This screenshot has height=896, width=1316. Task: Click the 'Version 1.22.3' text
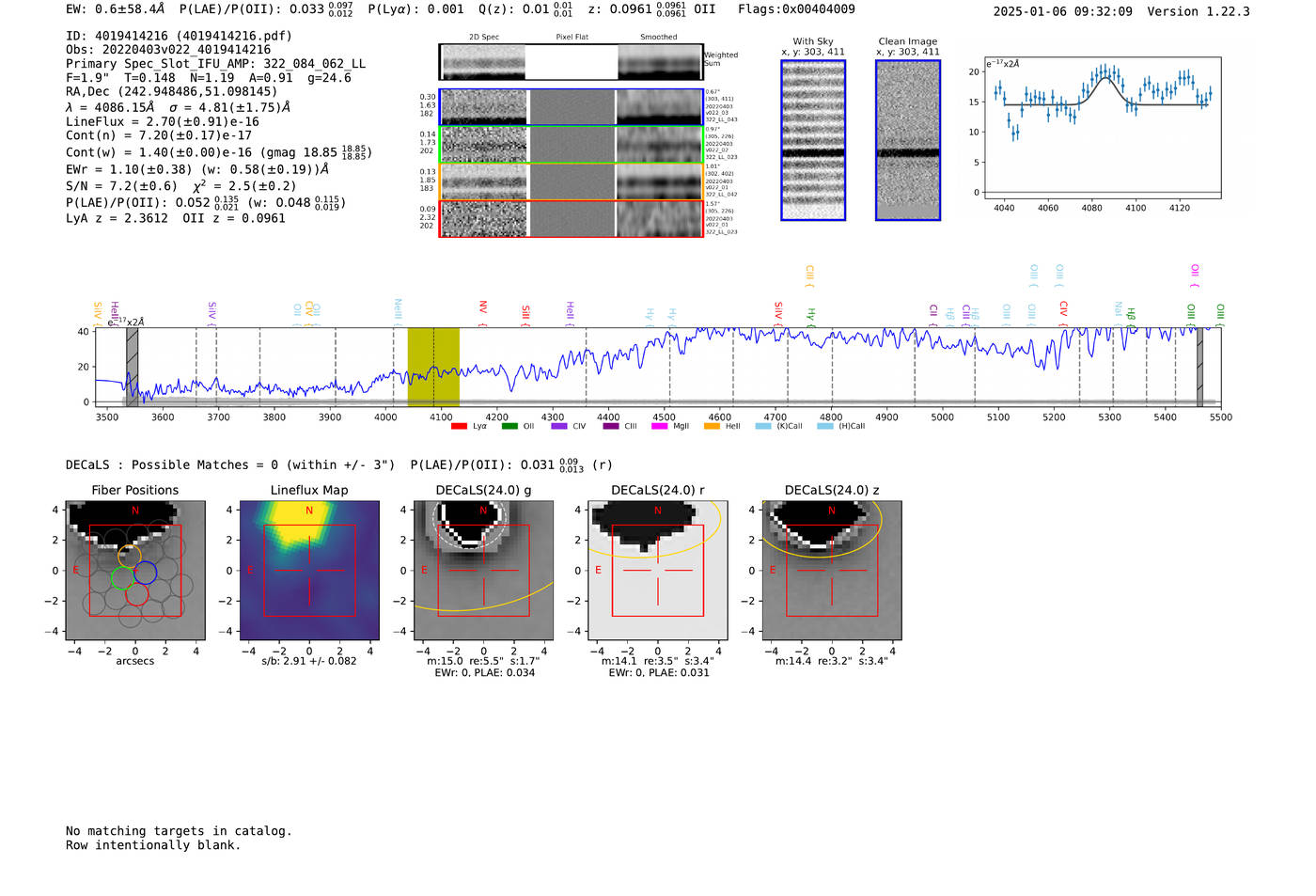coord(1198,11)
